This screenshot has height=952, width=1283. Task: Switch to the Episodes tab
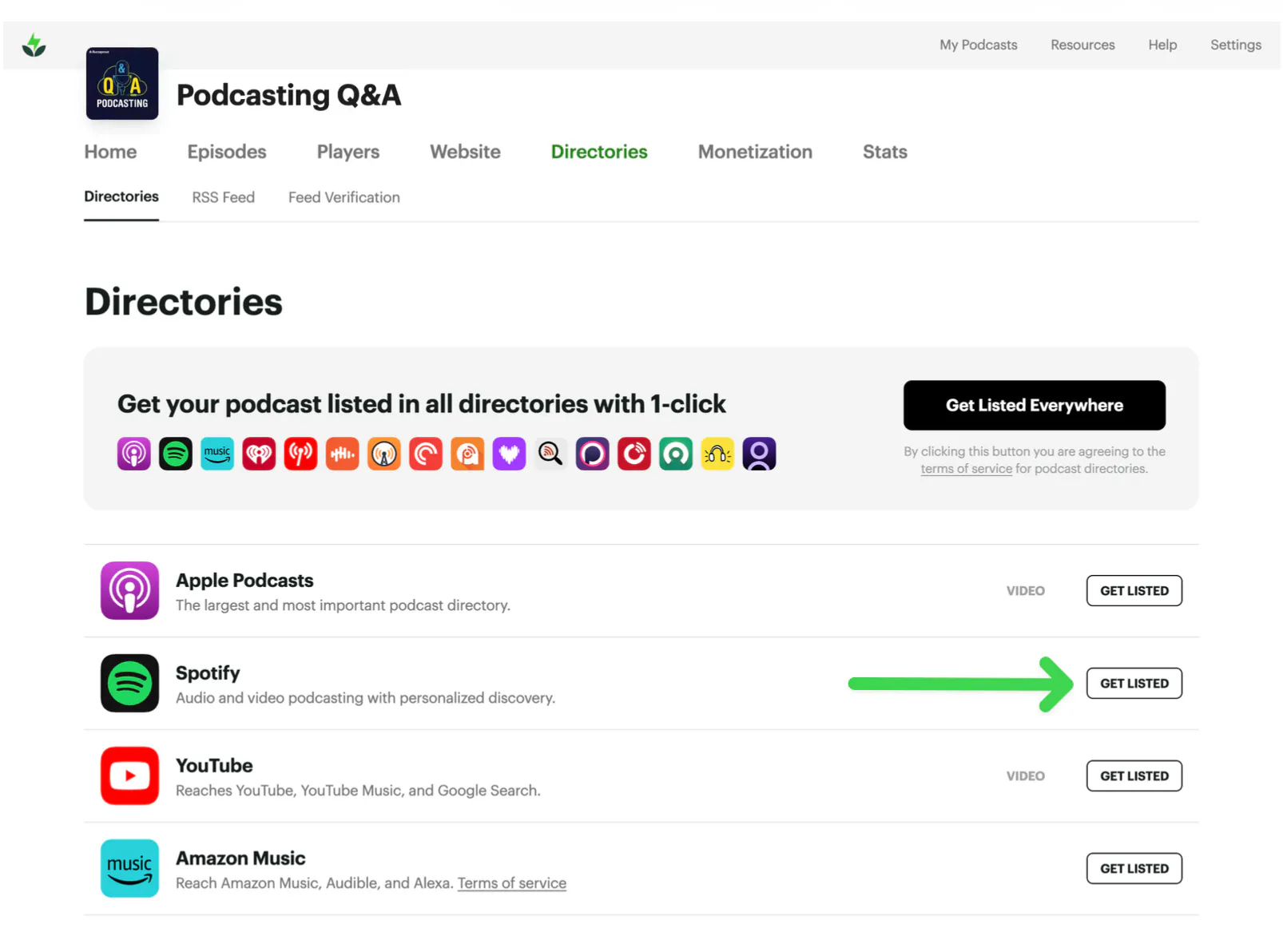point(227,152)
